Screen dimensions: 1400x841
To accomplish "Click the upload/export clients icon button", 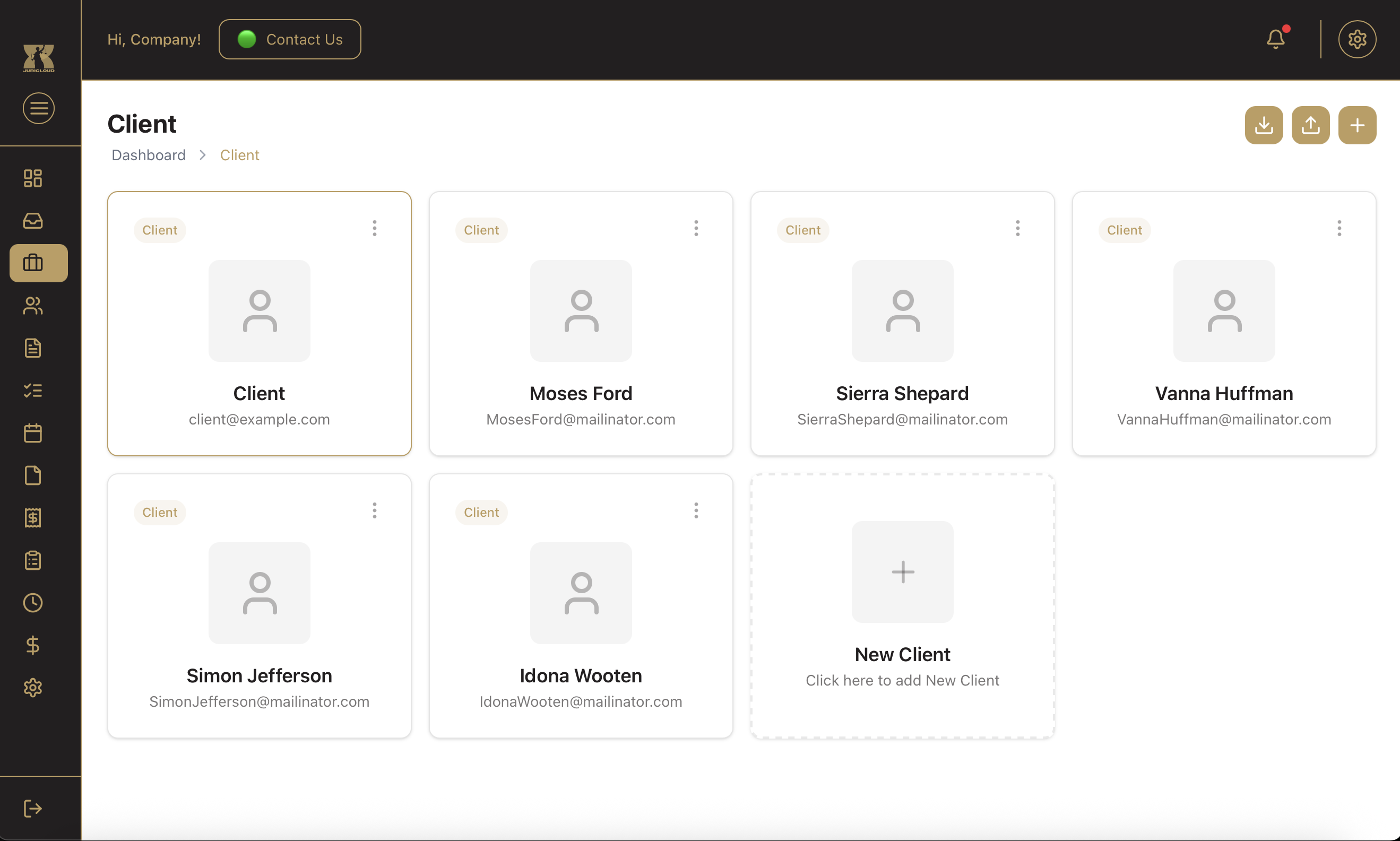I will click(1310, 125).
